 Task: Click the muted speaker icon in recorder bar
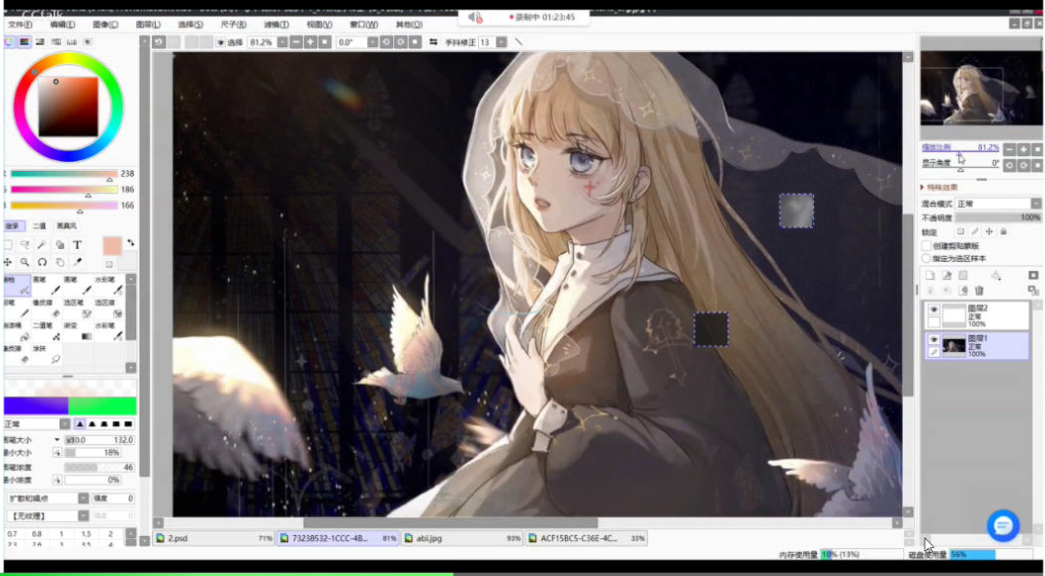coord(474,17)
